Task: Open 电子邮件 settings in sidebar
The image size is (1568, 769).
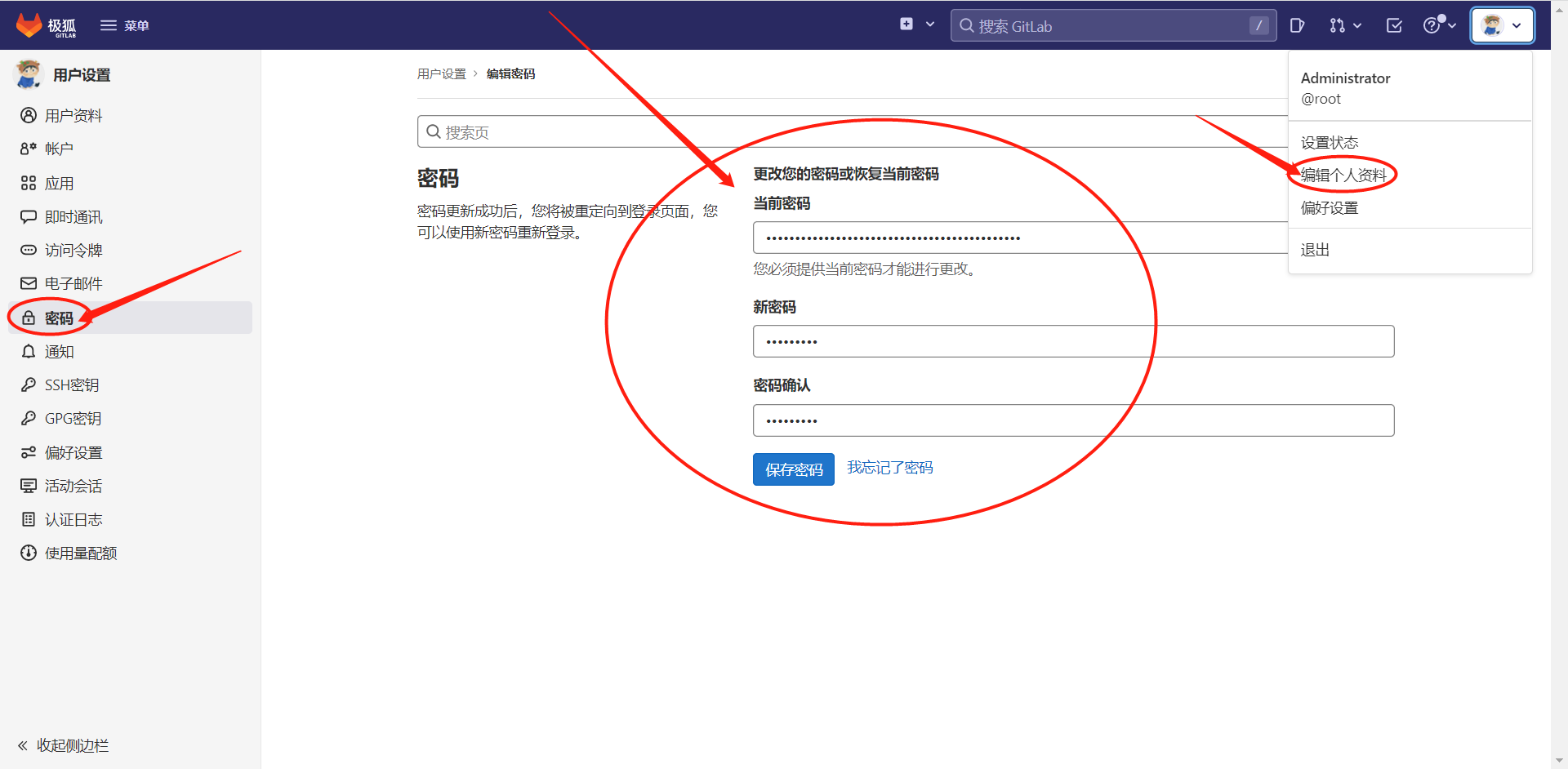Action: pos(73,283)
